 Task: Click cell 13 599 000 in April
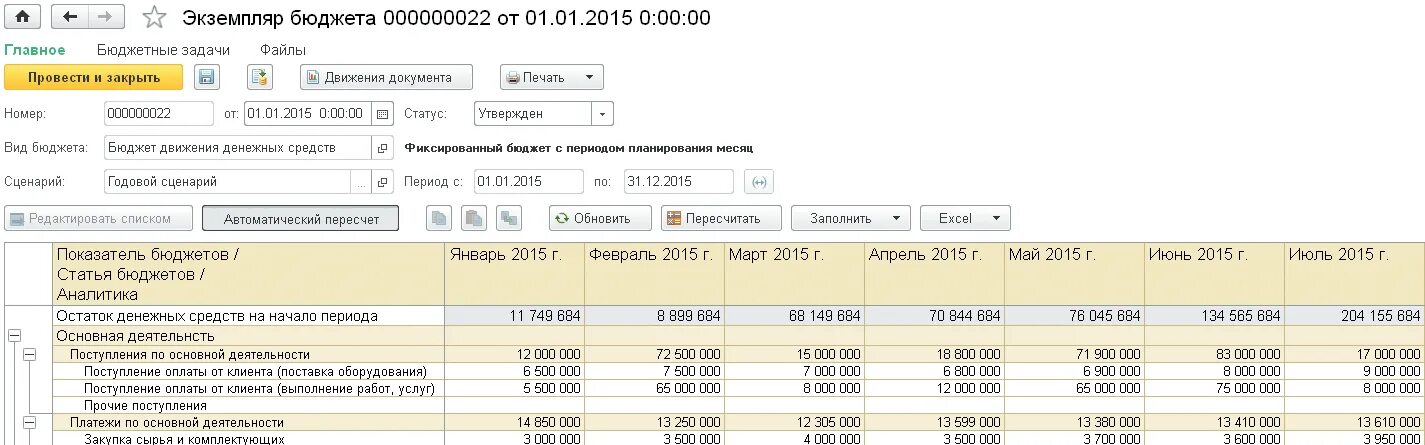[x=934, y=422]
